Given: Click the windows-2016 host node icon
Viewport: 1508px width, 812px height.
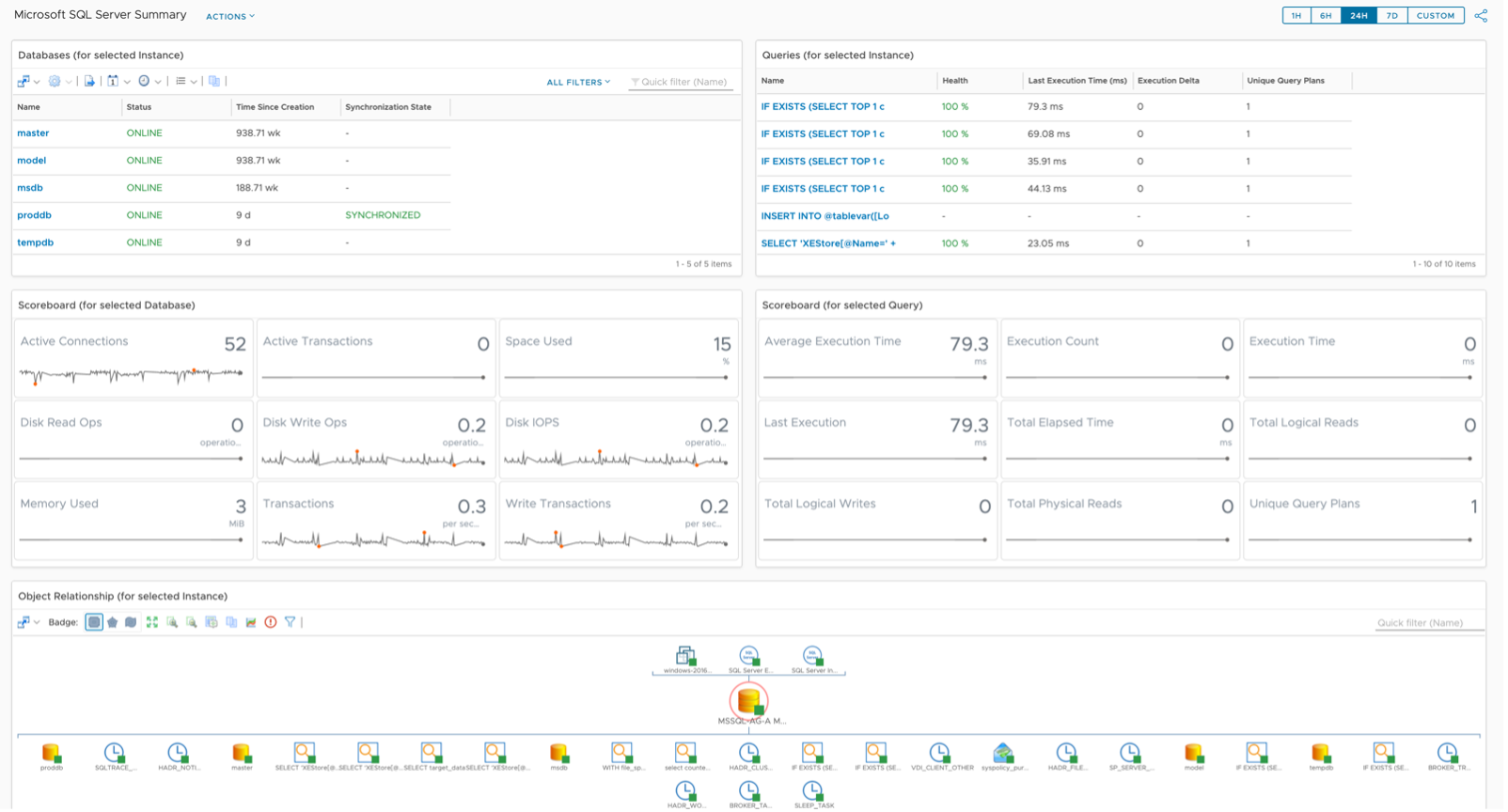Looking at the screenshot, I should click(x=687, y=656).
